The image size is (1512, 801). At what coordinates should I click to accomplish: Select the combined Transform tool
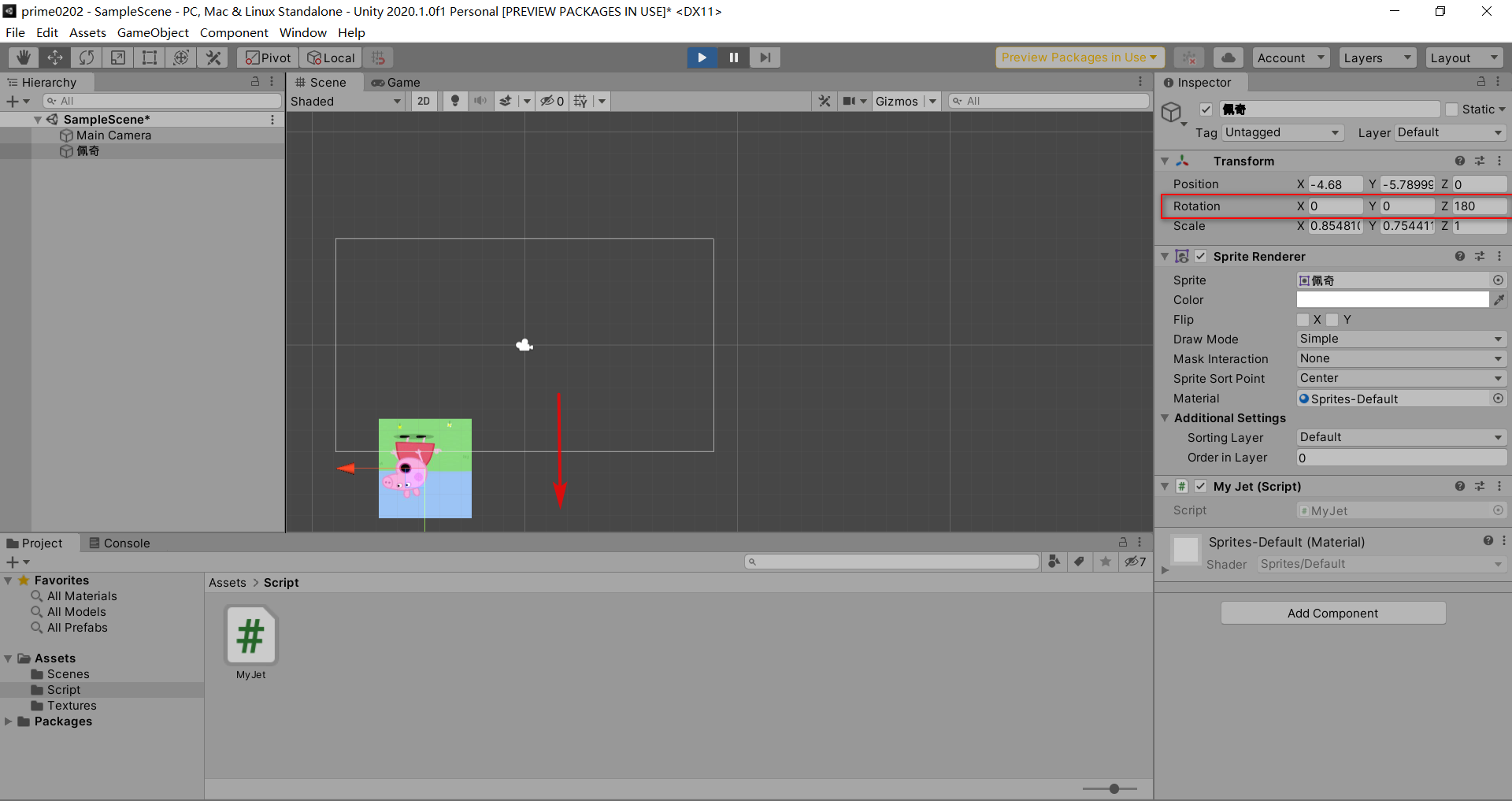(181, 57)
